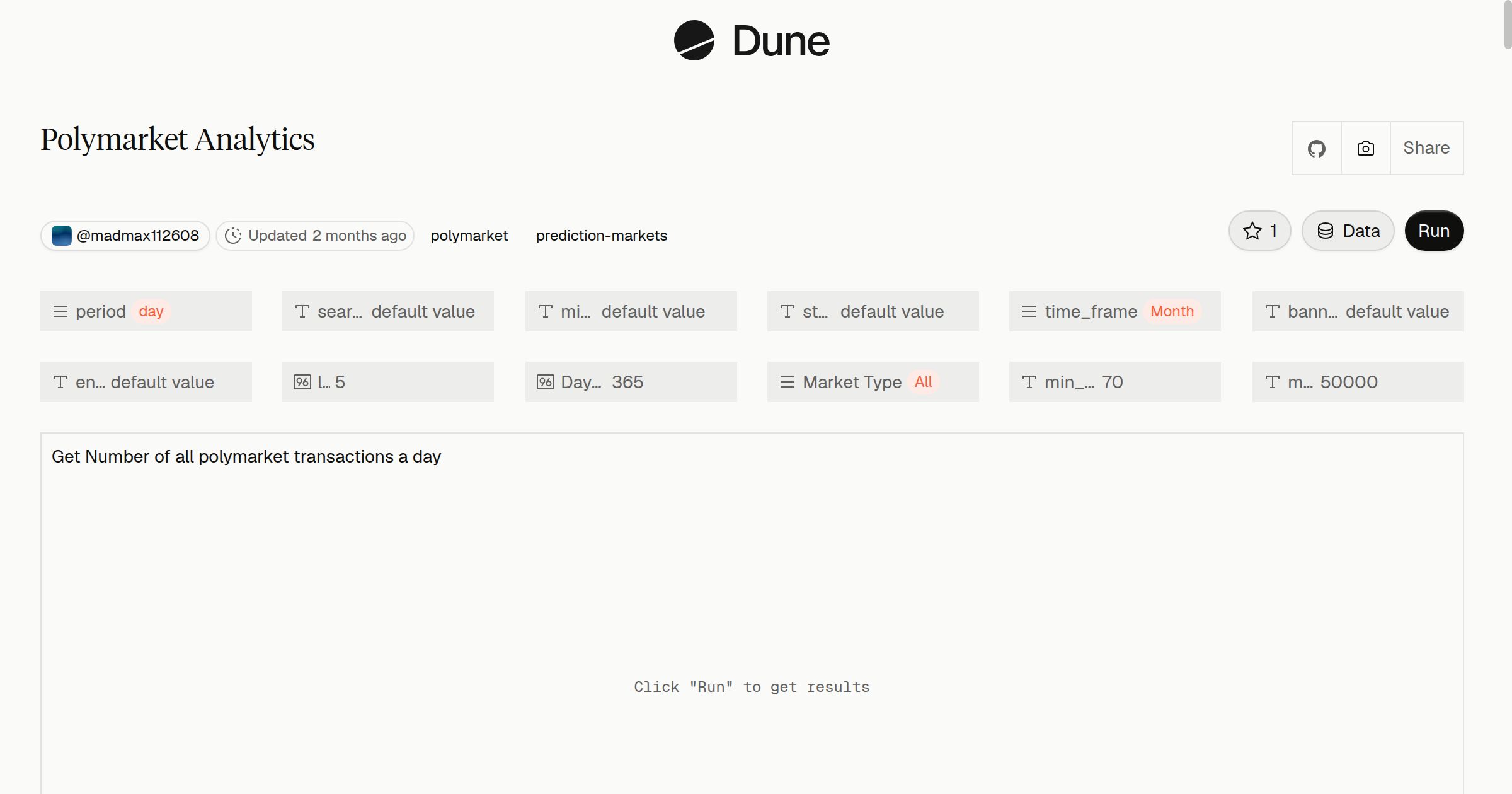Viewport: 1512px width, 794px height.
Task: Click Get Number of all polymarket transactions text
Action: (246, 457)
